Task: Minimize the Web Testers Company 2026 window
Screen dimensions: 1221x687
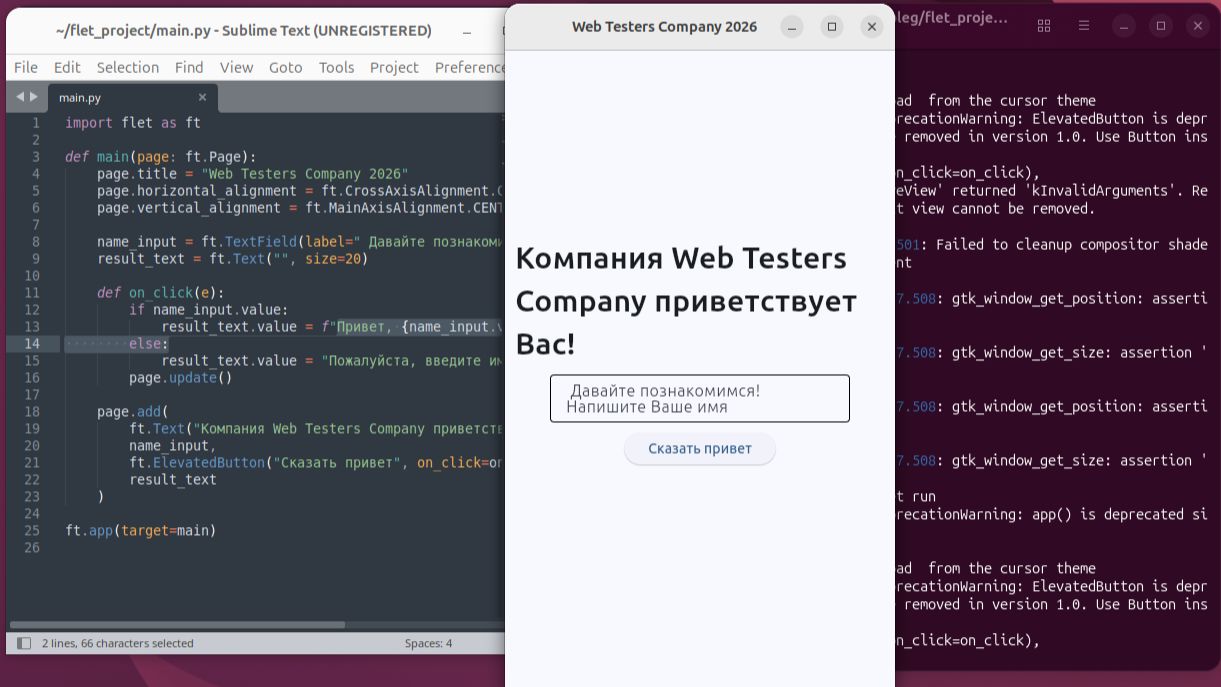Action: (792, 27)
